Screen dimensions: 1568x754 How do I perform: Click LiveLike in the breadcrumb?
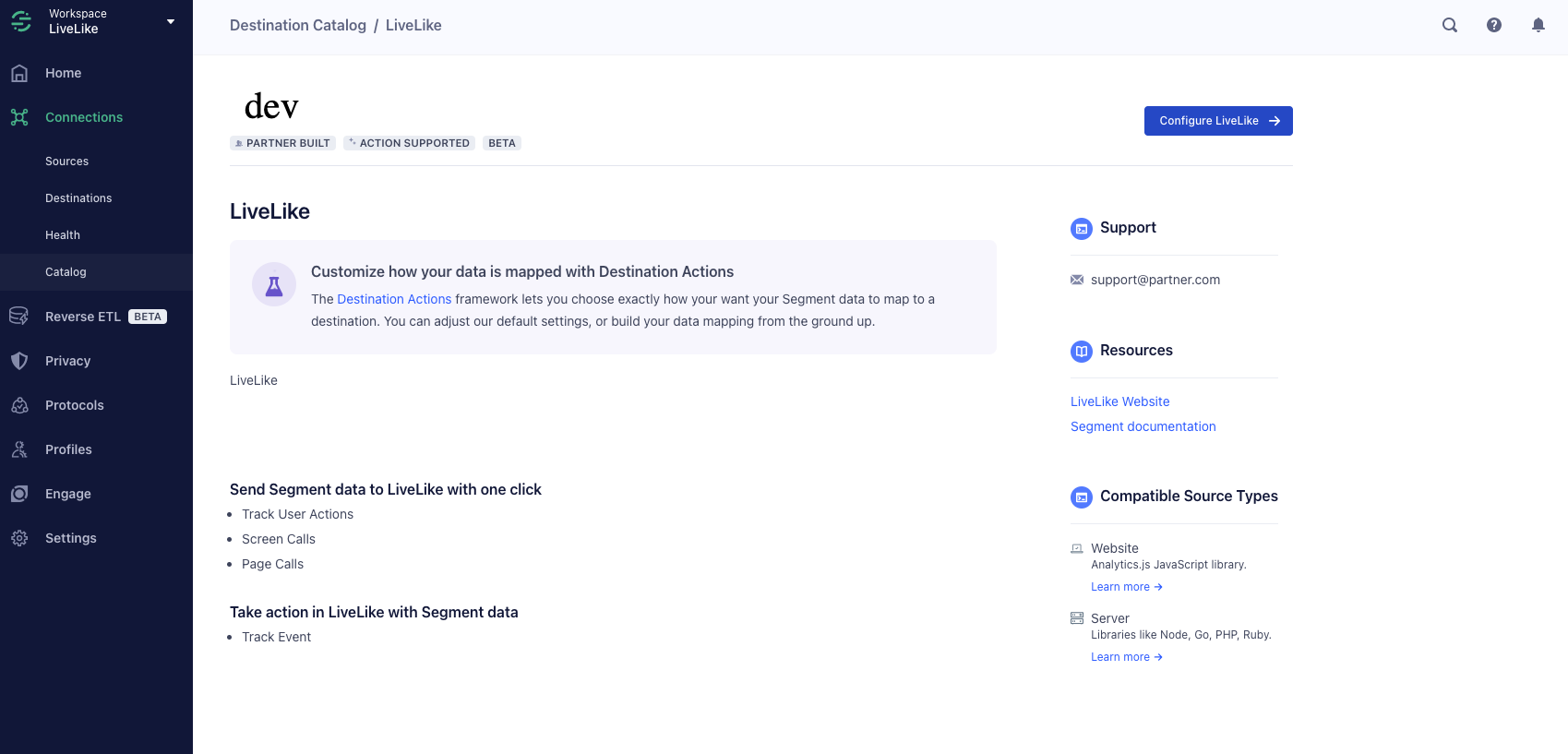[x=413, y=25]
